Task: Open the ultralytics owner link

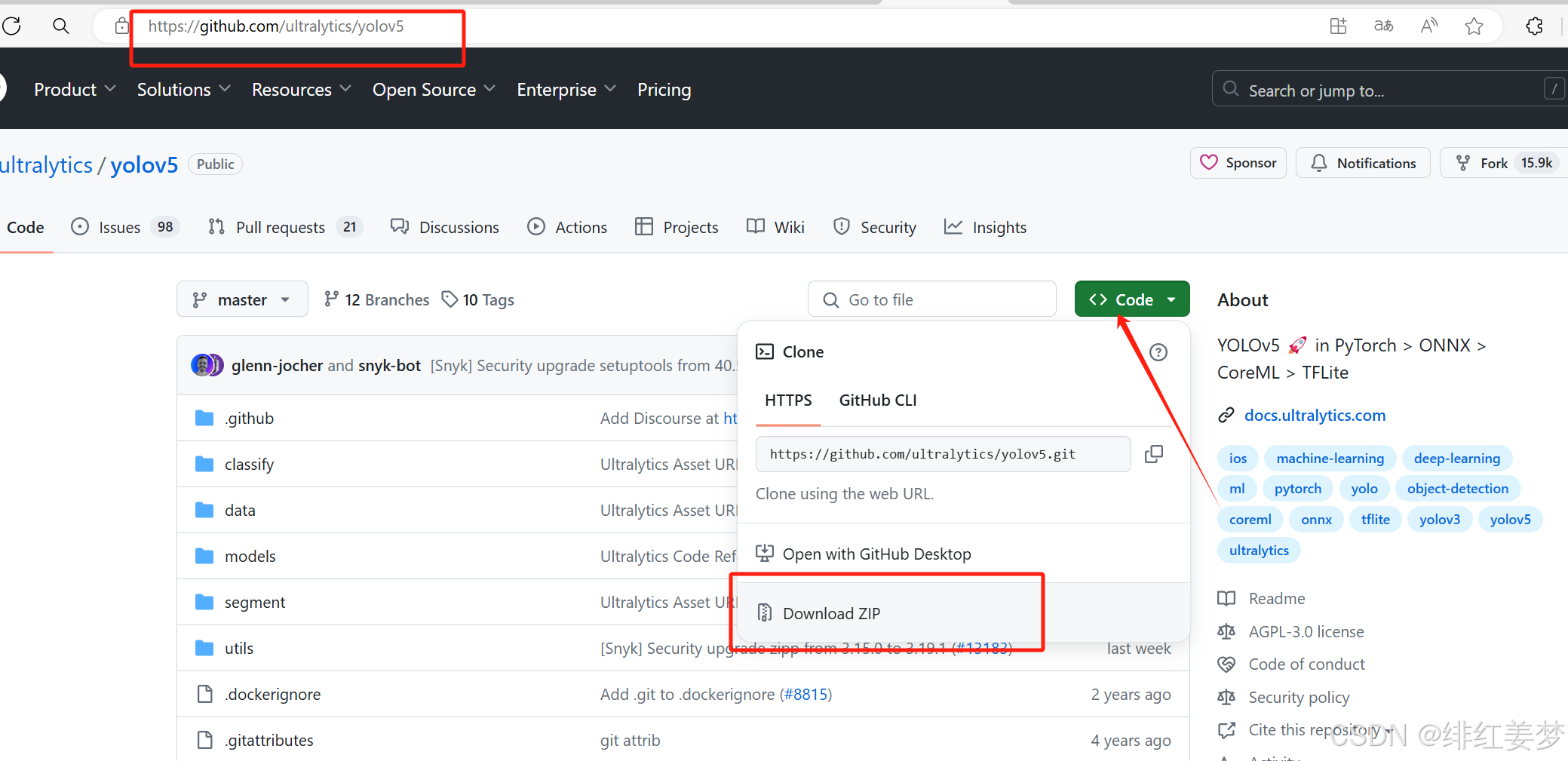Action: tap(47, 164)
